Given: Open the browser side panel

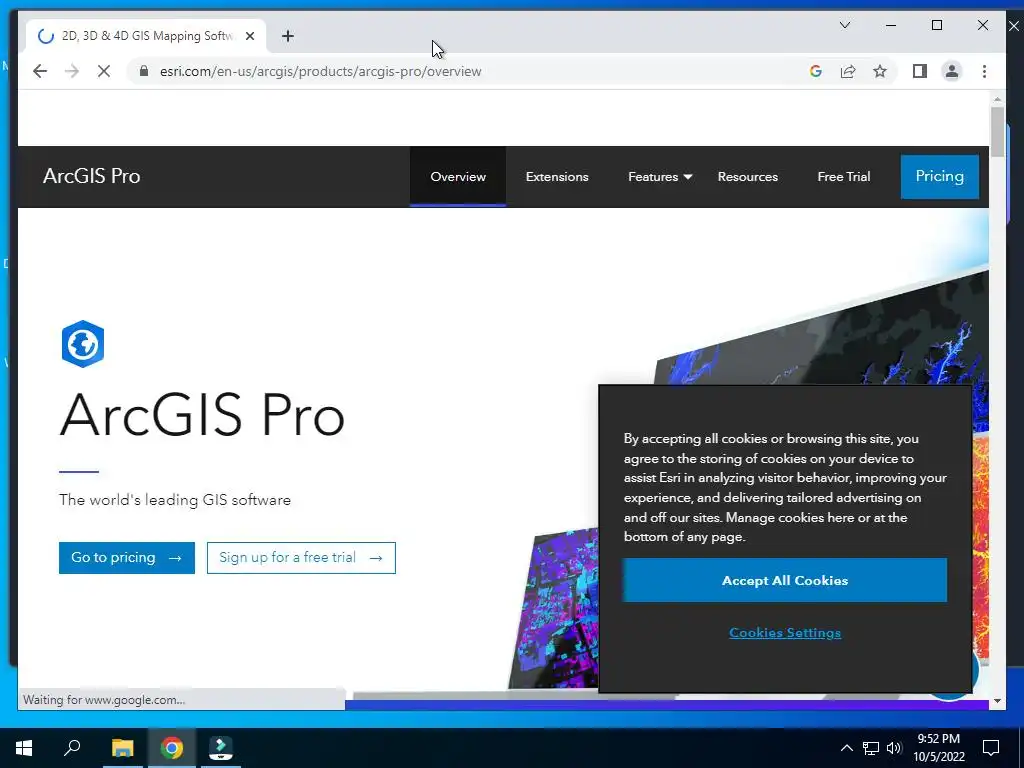Looking at the screenshot, I should pos(920,71).
